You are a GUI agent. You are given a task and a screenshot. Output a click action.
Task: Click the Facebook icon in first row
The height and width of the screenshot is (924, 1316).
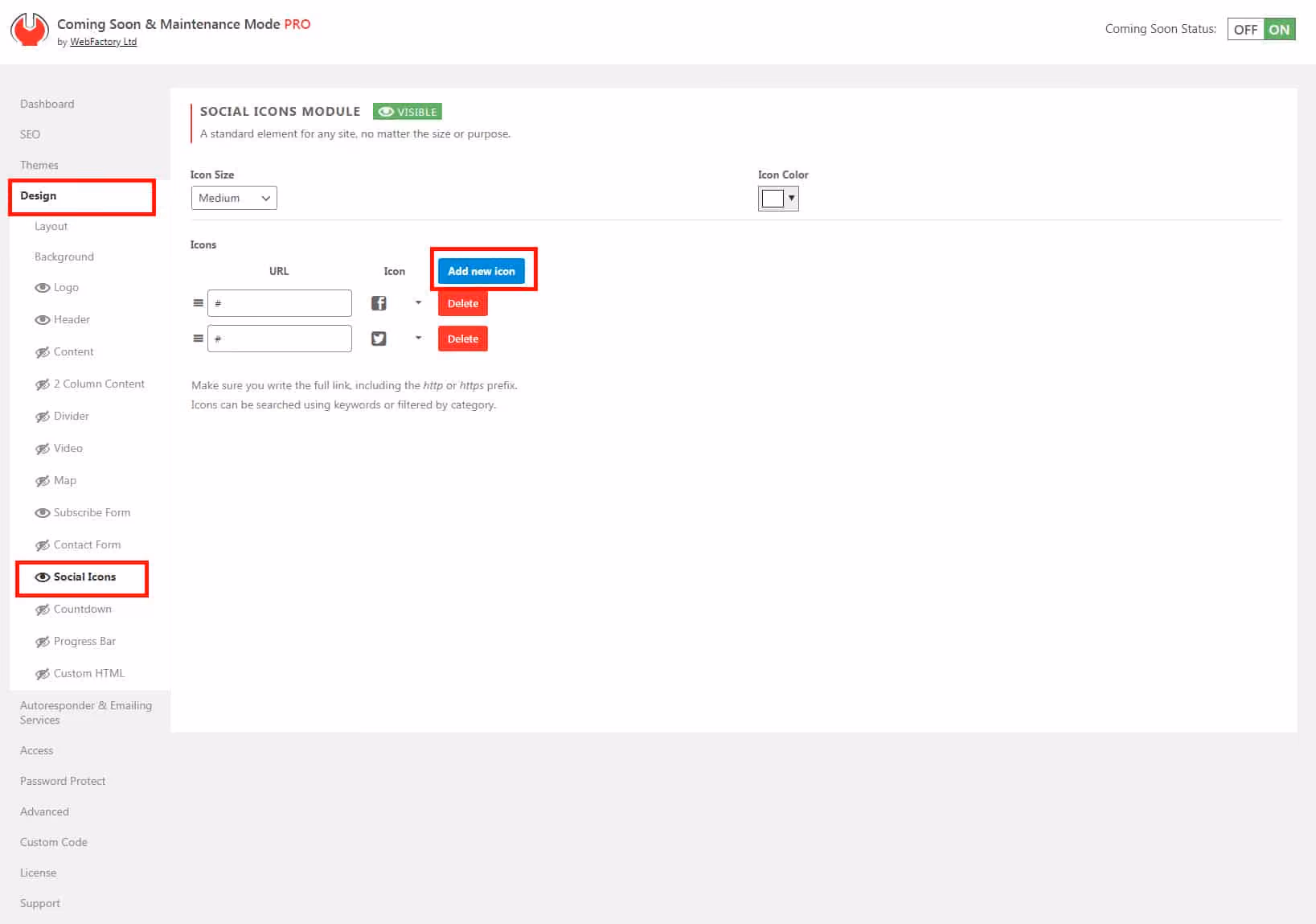[379, 303]
